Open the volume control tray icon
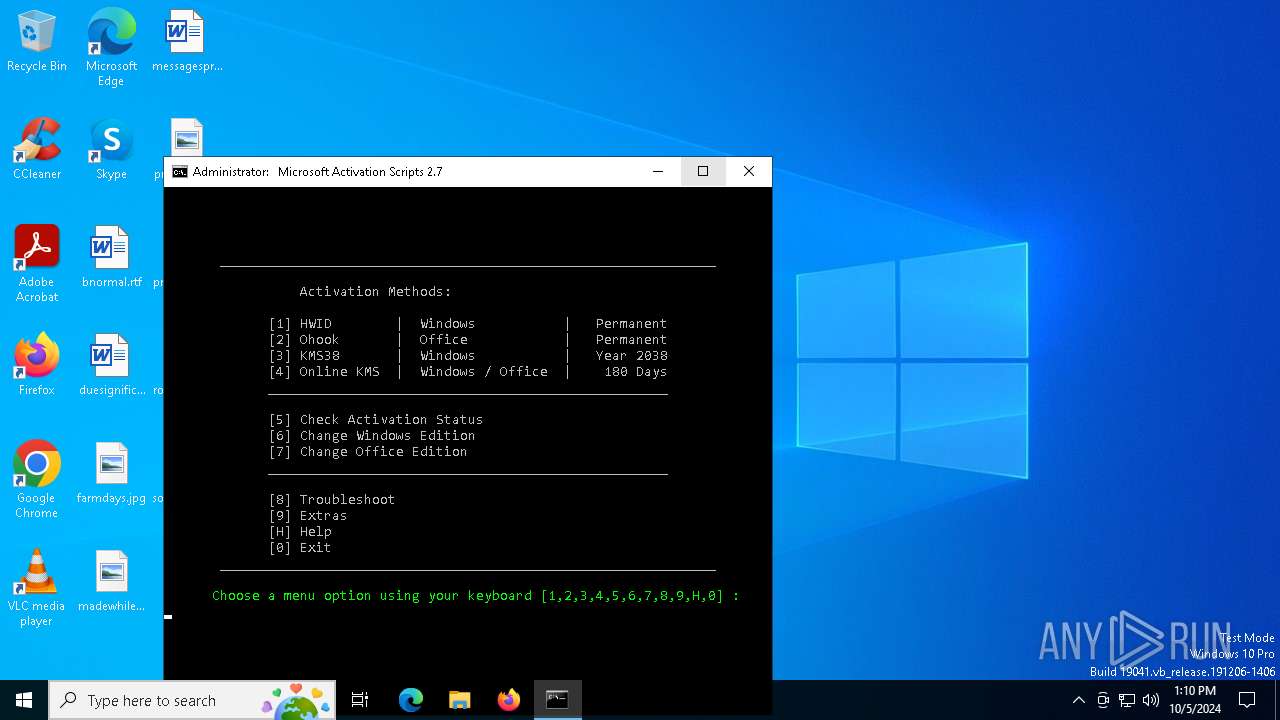This screenshot has width=1280, height=720. [1151, 700]
